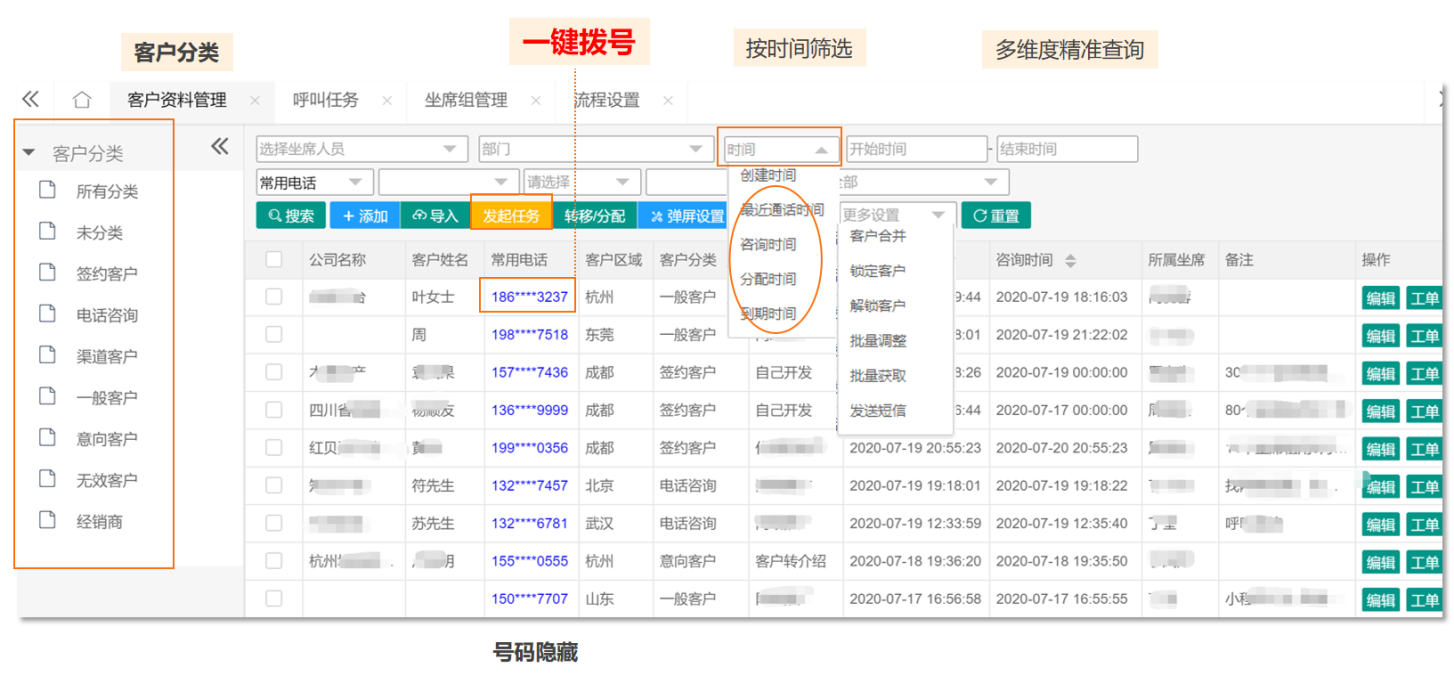The width and height of the screenshot is (1454, 676).
Task: Dial the phone number 199****0356
Action: coord(529,448)
